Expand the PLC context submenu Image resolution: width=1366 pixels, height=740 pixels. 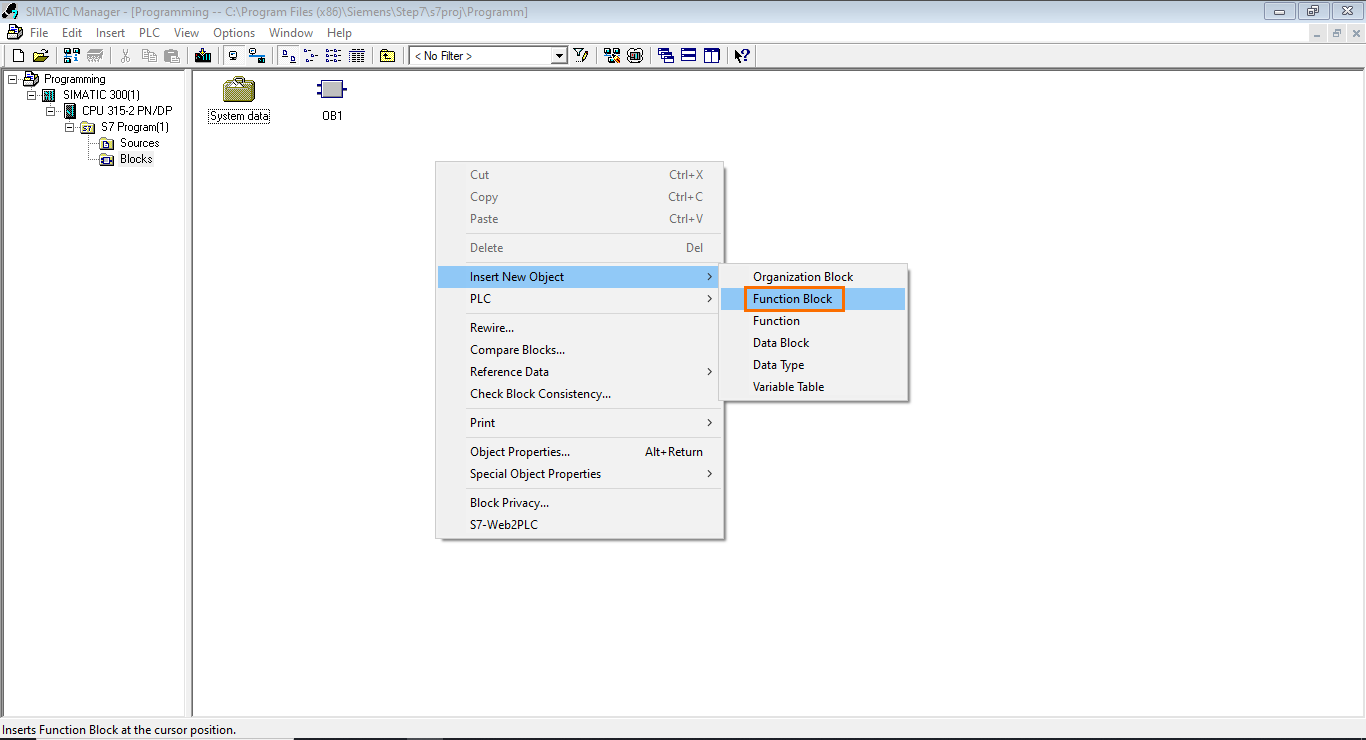[x=579, y=299]
